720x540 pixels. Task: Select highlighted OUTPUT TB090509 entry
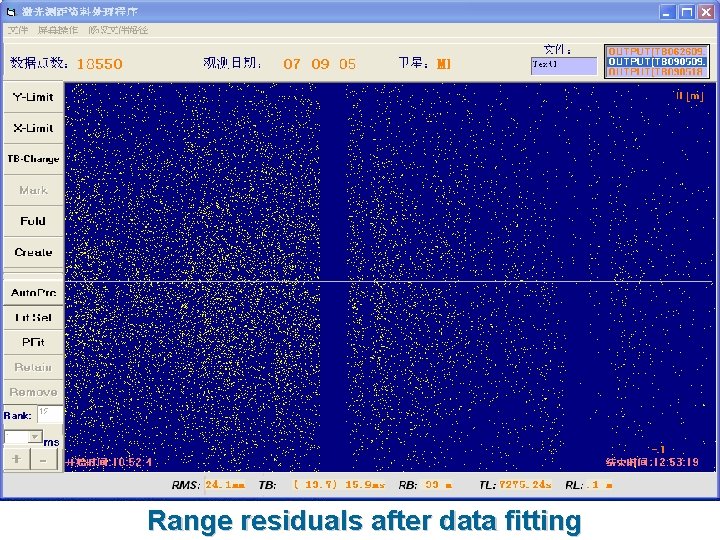click(x=656, y=62)
